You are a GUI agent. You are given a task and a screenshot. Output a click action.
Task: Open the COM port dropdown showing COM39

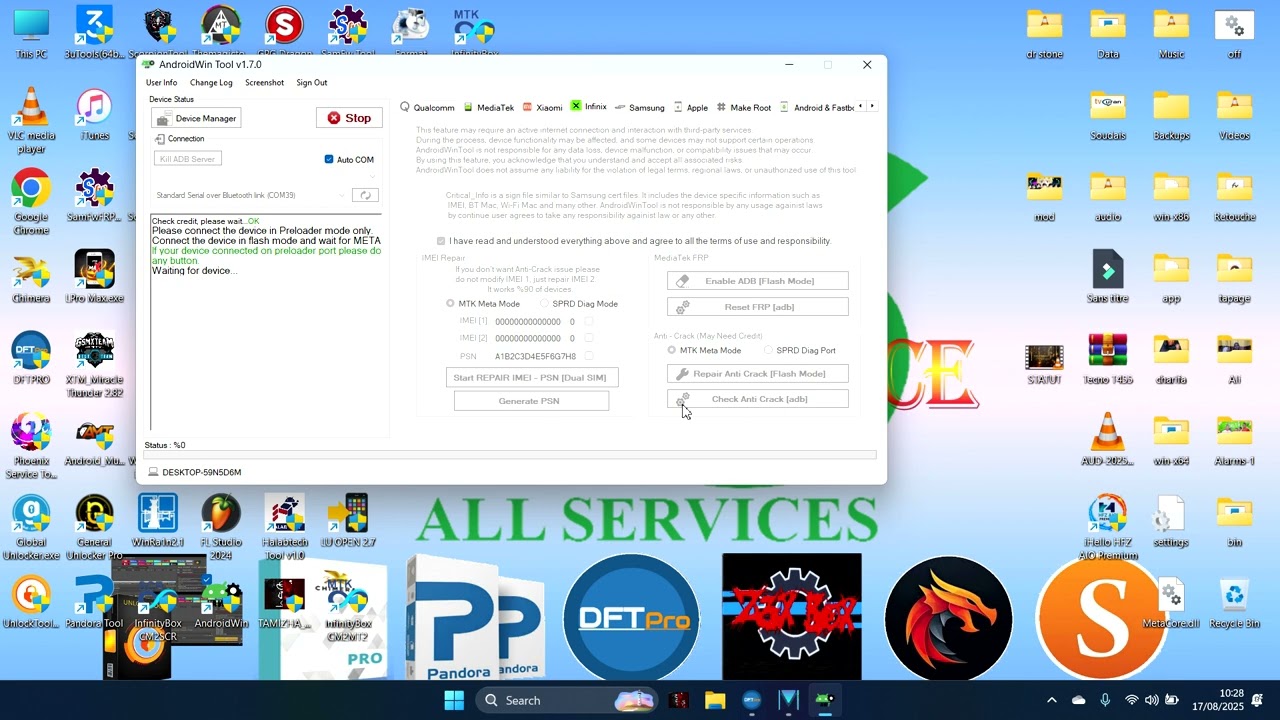pos(250,195)
